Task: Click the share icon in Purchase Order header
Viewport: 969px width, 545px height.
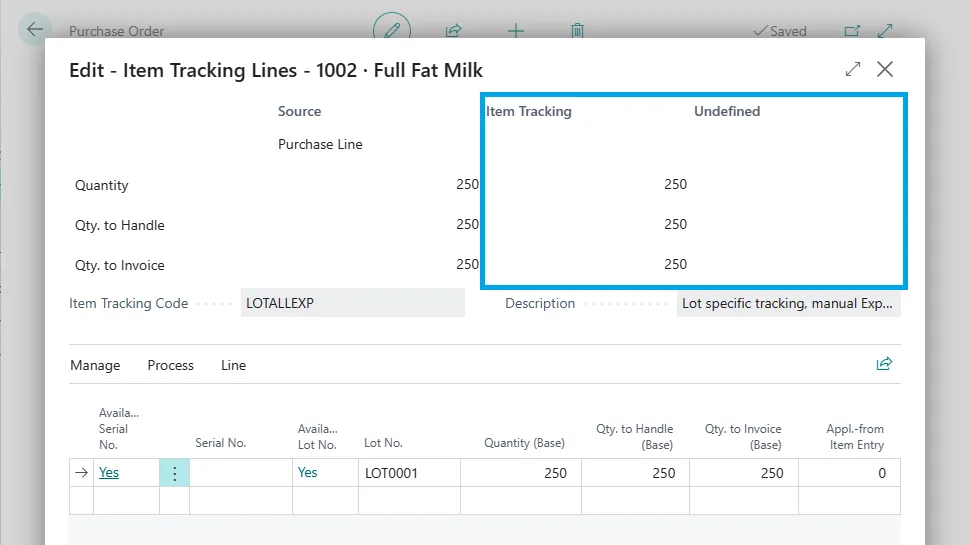Action: click(x=454, y=30)
